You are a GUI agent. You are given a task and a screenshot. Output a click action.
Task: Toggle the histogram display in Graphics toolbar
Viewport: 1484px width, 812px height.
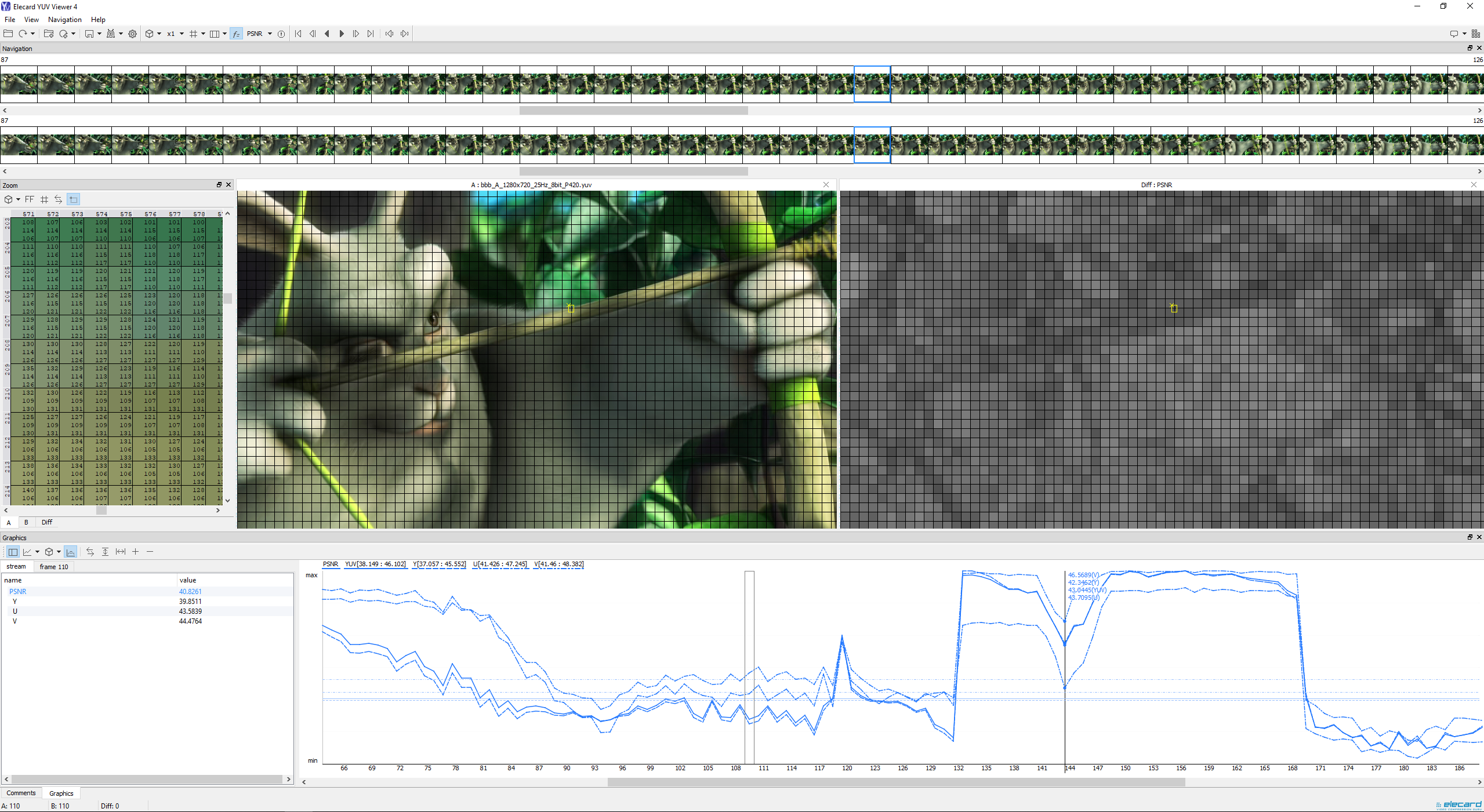pyautogui.click(x=70, y=552)
